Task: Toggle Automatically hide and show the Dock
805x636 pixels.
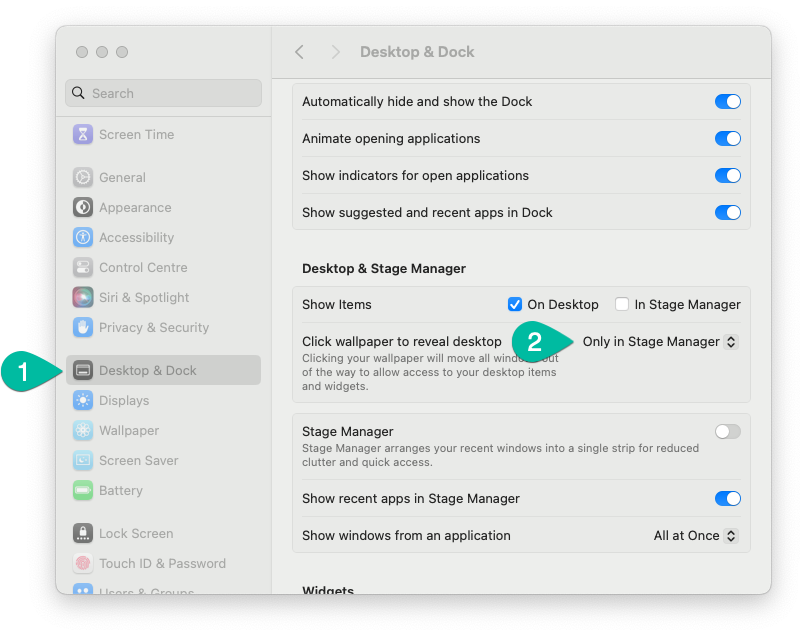Action: pyautogui.click(x=727, y=102)
